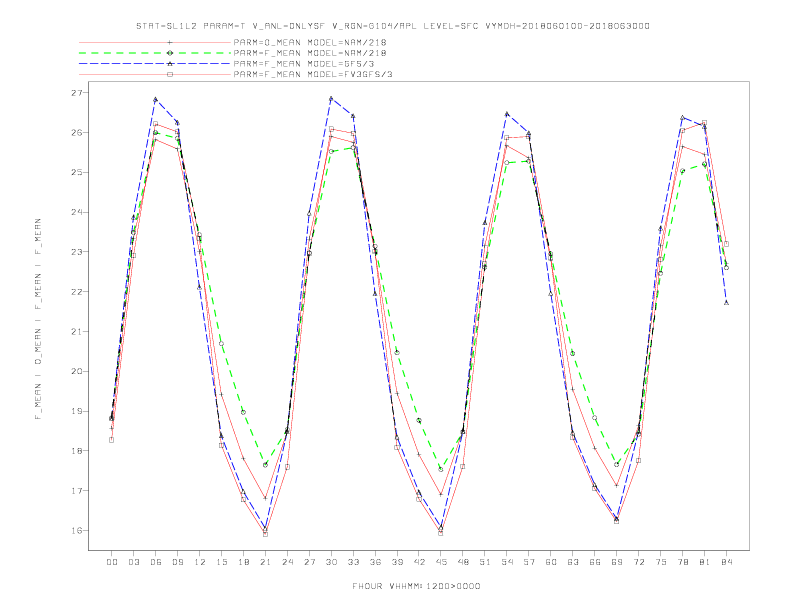
Task: Select the legend entry PARM=F_MEAN MODEL=FV3GFS/3
Action: tap(313, 74)
